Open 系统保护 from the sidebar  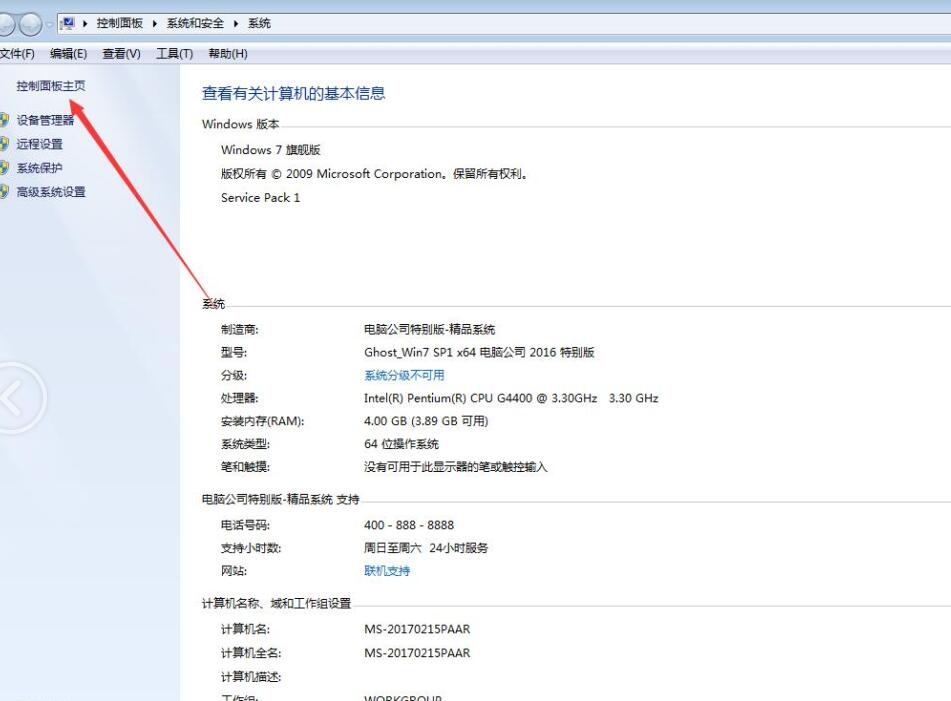coord(39,168)
